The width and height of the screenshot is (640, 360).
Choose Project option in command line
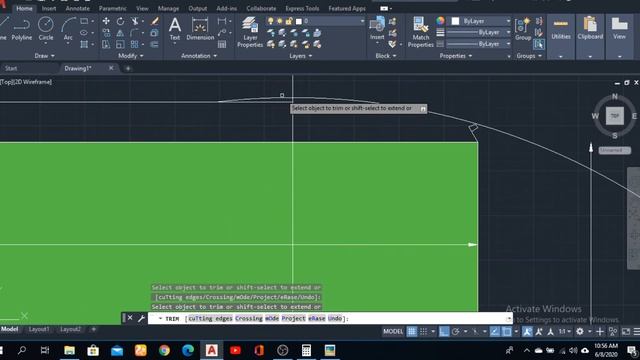pyautogui.click(x=293, y=318)
